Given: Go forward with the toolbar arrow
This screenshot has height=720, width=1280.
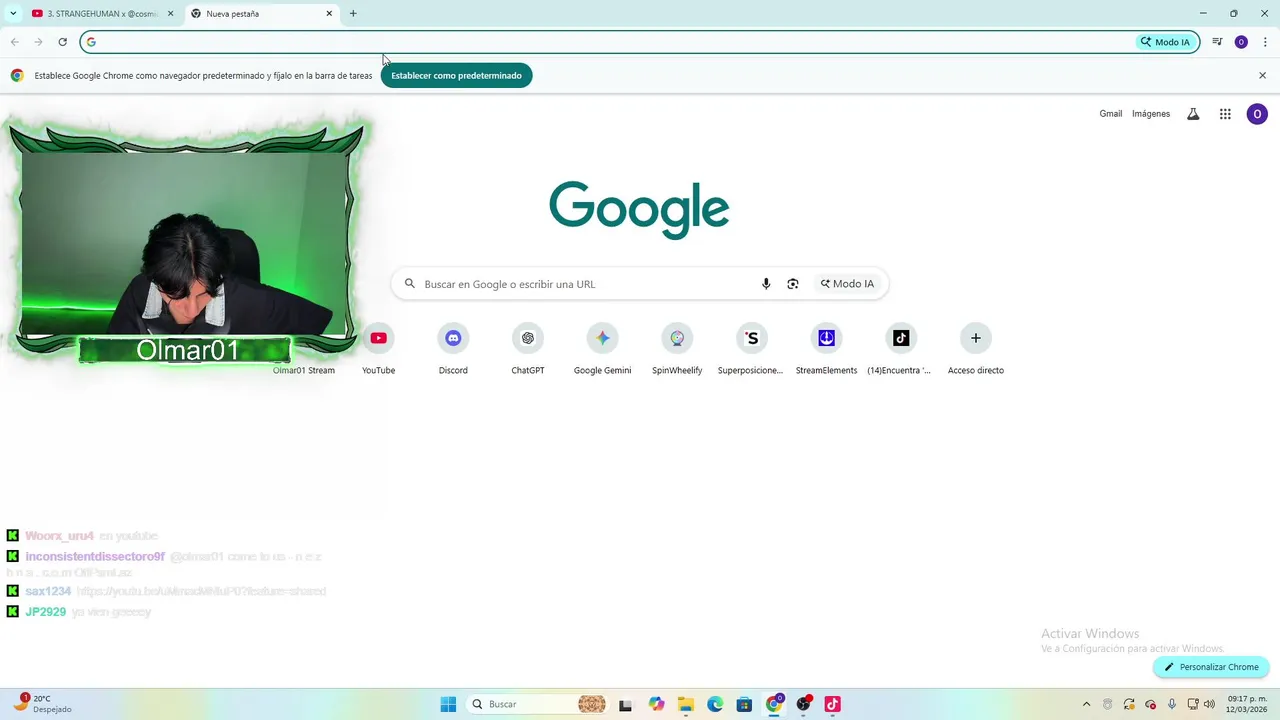Looking at the screenshot, I should click(x=38, y=42).
